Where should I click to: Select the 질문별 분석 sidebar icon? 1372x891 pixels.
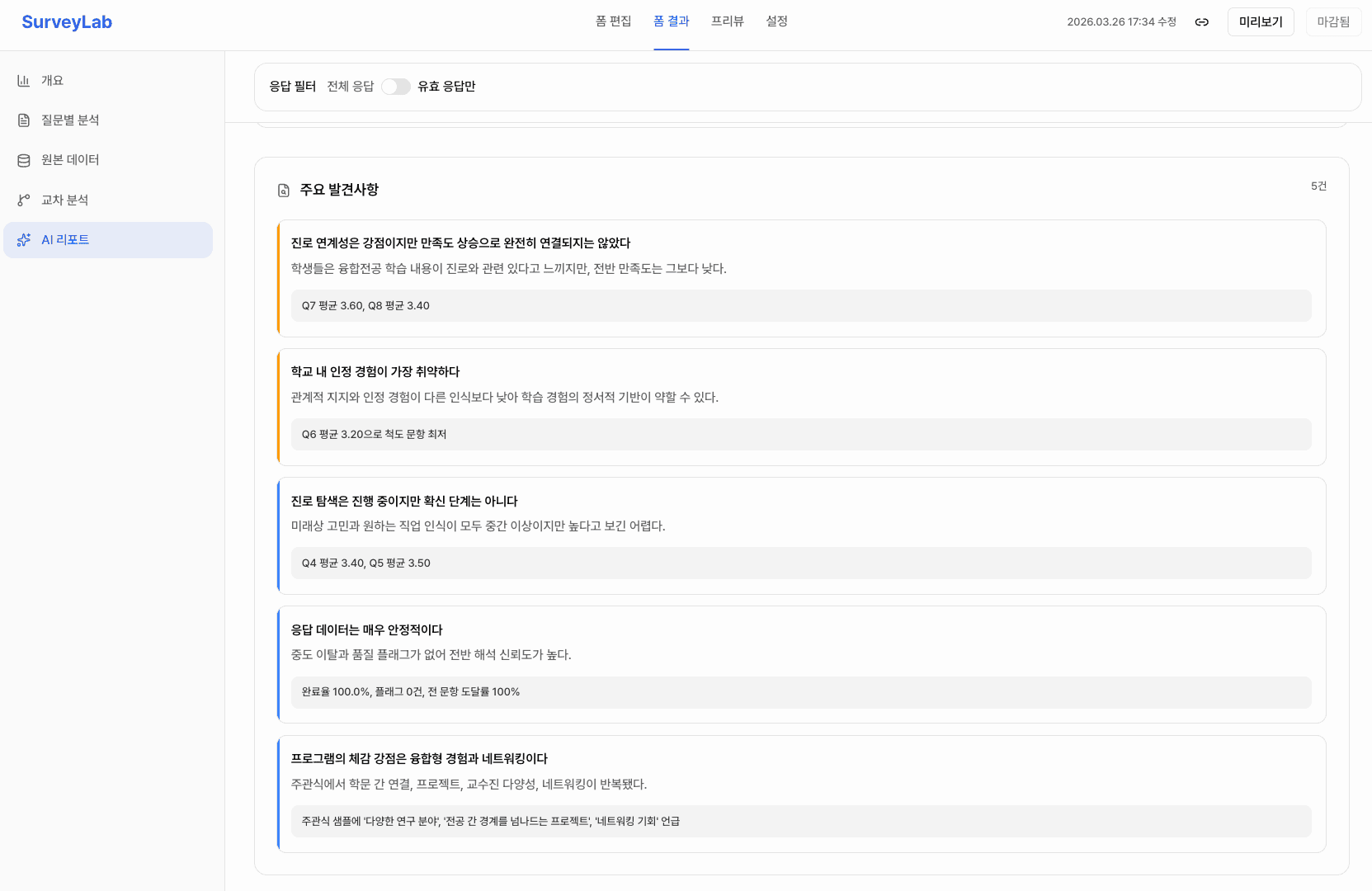23,120
